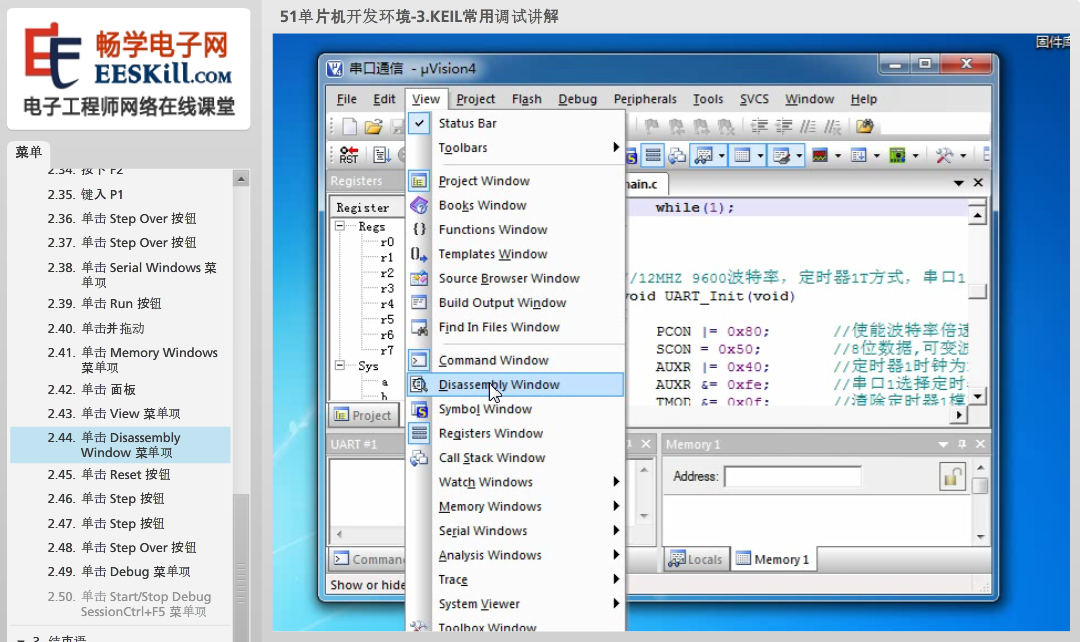Toggle the Memory 1 panel auto-hide pin
The height and width of the screenshot is (642, 1080).
[x=962, y=444]
